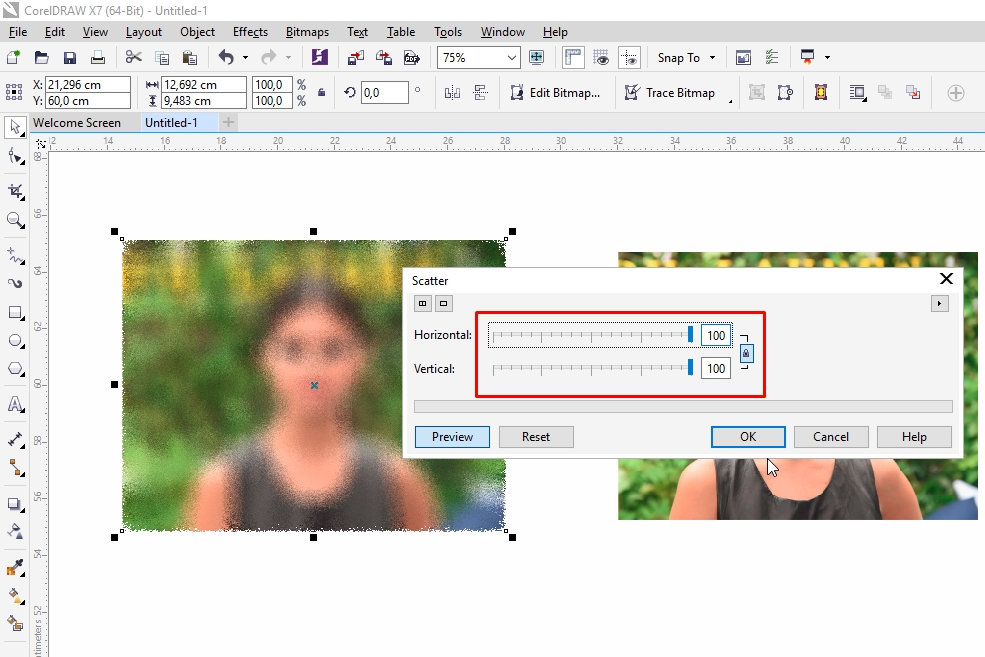
Task: Toggle the lock linking Horizontal and Vertical values
Action: (746, 352)
